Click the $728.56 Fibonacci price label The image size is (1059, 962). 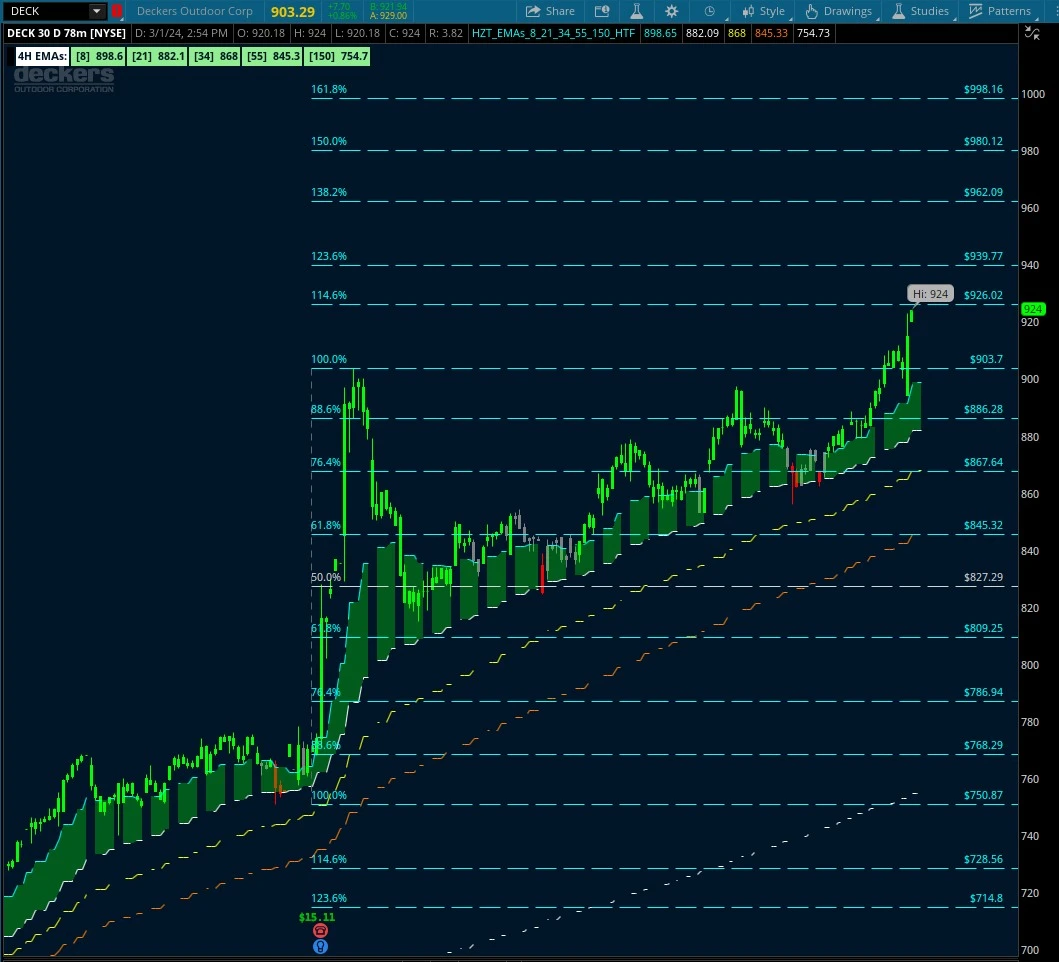pos(983,859)
